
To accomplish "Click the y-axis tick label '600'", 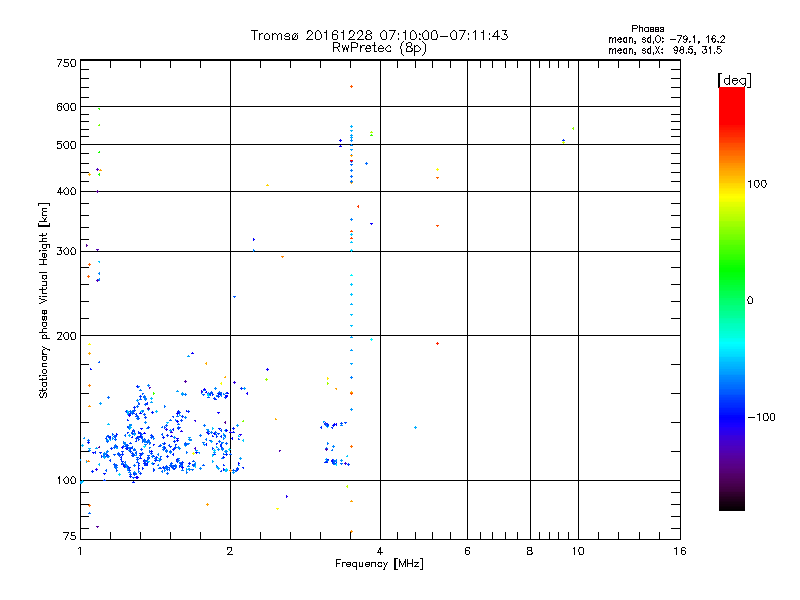I will tap(66, 107).
